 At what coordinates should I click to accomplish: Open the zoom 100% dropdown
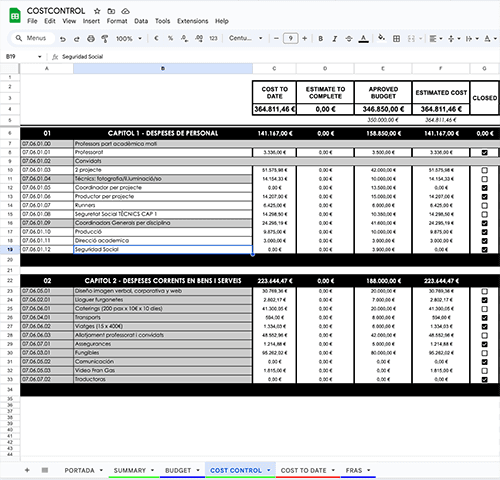[129, 39]
